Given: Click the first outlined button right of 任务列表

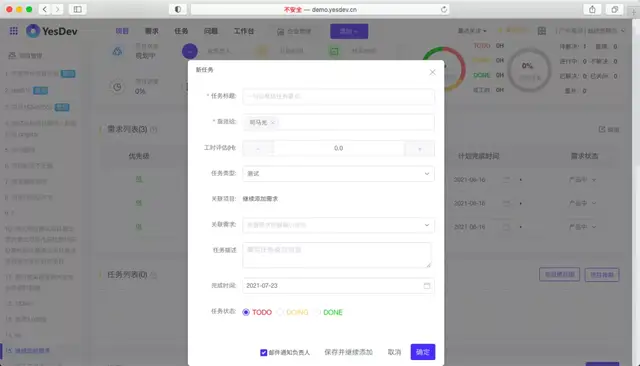Looking at the screenshot, I should click(559, 275).
